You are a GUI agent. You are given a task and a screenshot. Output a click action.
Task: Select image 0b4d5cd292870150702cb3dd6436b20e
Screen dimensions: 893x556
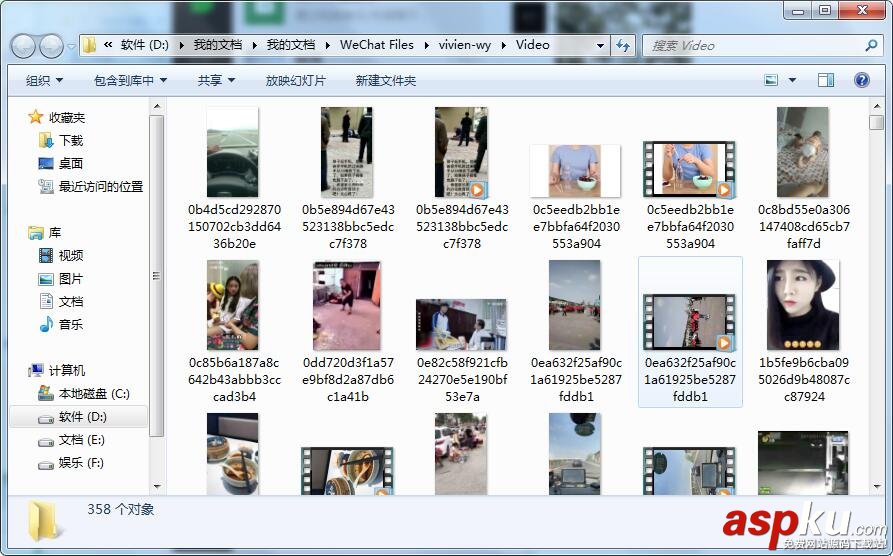point(232,152)
